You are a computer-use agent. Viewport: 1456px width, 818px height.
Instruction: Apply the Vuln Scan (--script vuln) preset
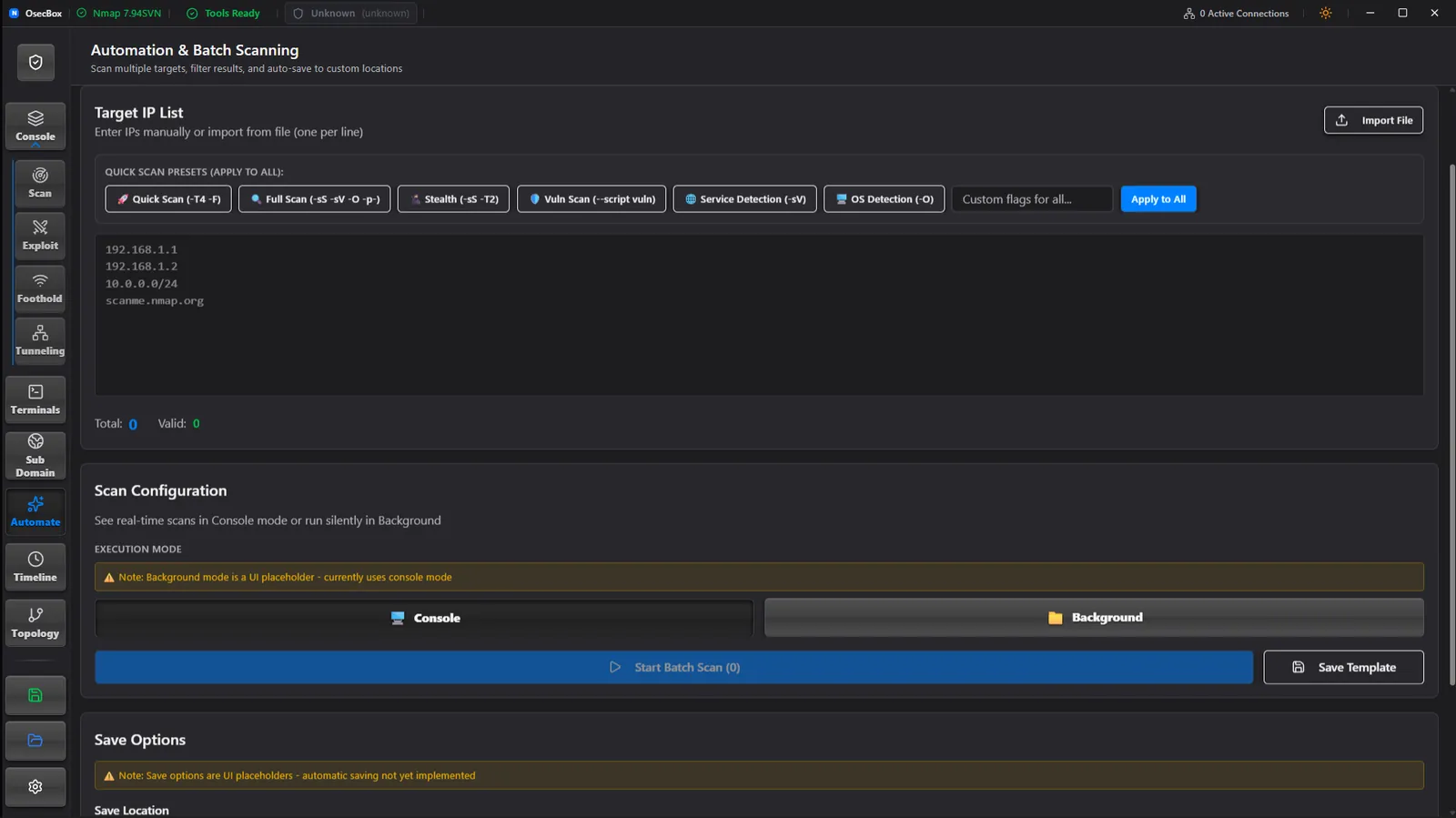point(591,199)
